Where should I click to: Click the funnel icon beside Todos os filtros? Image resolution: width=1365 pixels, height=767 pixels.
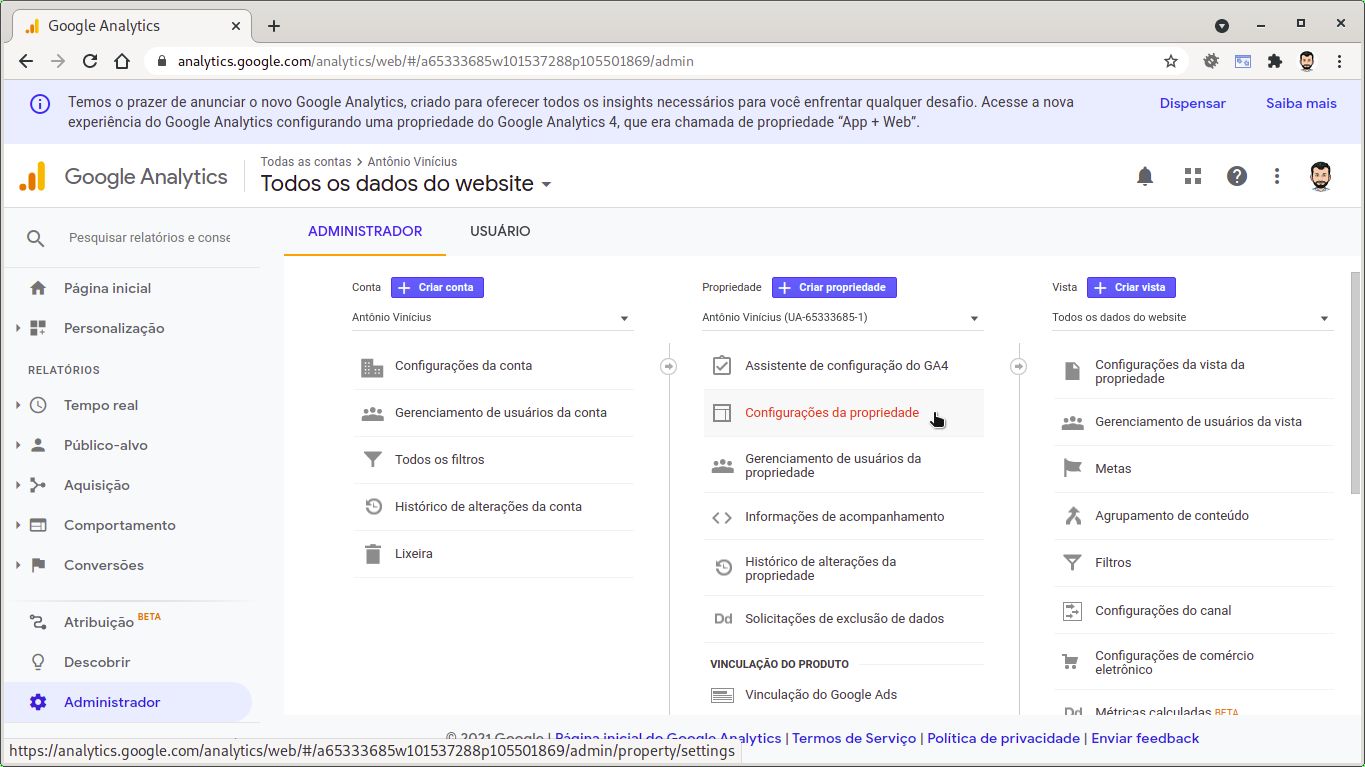pyautogui.click(x=372, y=460)
